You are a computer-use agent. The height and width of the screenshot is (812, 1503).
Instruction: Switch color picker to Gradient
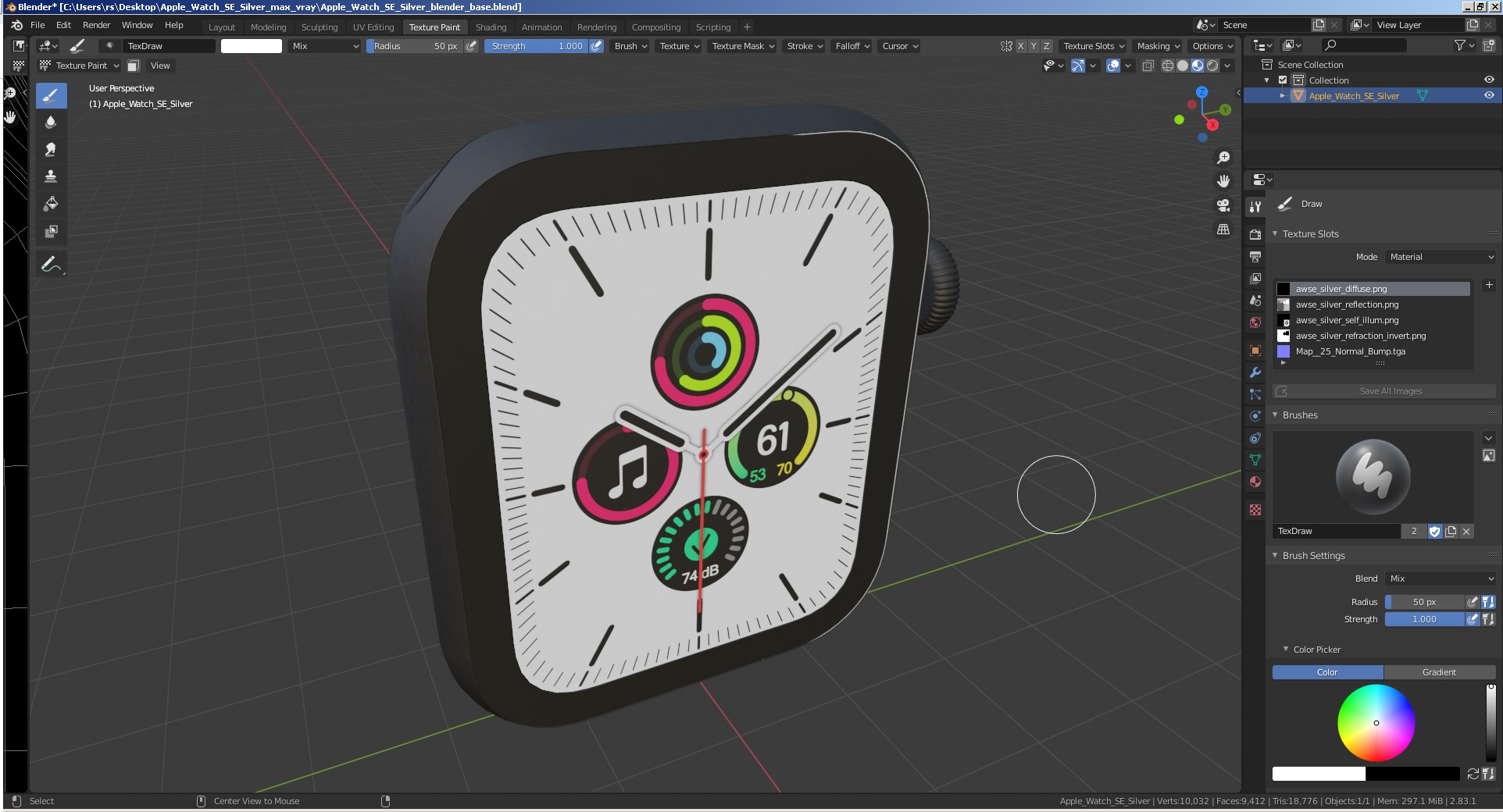[x=1439, y=672]
